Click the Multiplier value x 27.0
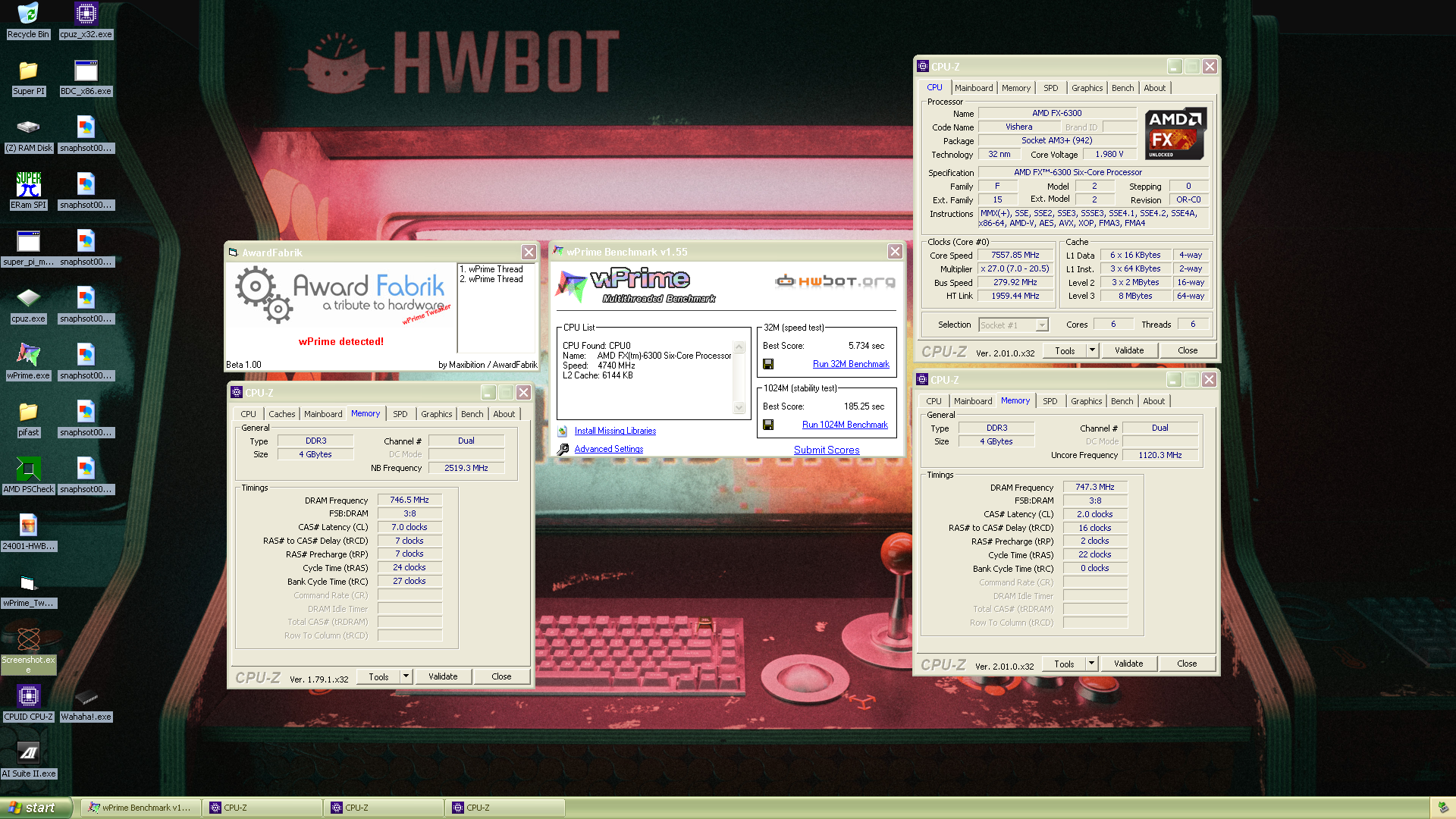Screen dimensions: 1456x819 click(x=1015, y=268)
